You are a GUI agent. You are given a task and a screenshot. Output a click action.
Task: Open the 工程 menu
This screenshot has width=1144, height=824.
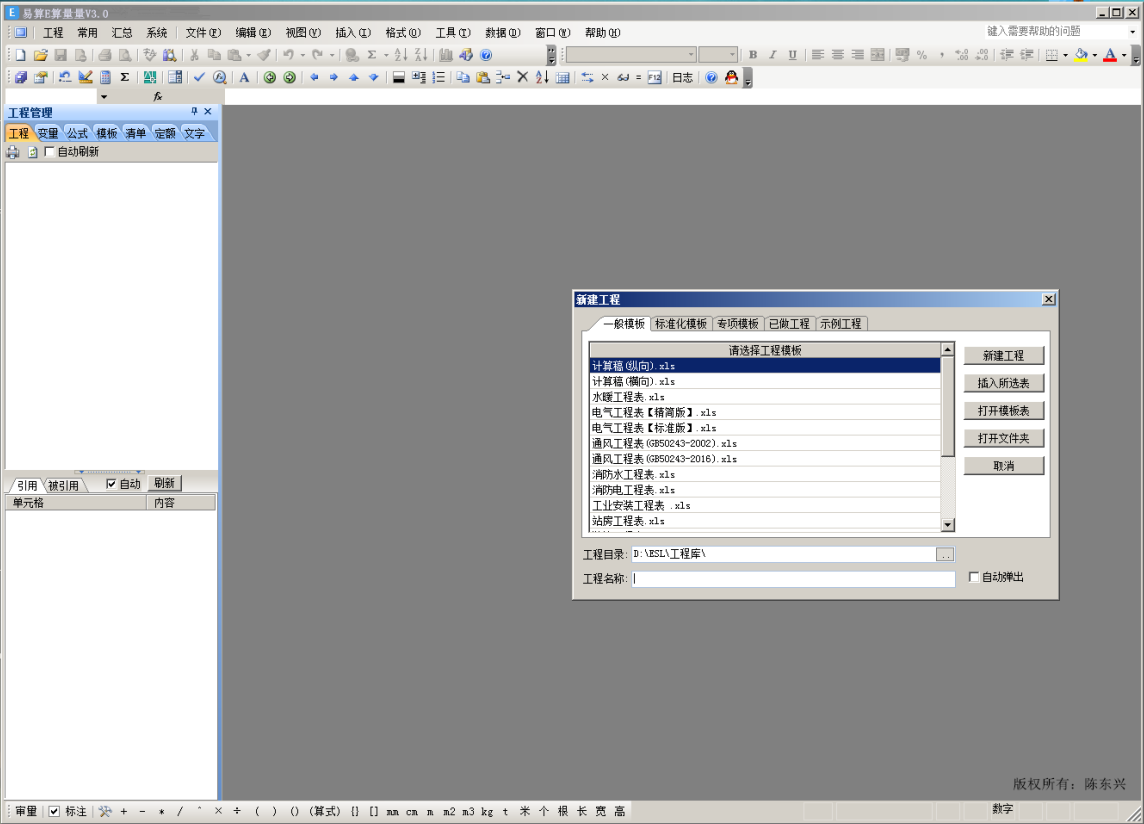coord(53,33)
